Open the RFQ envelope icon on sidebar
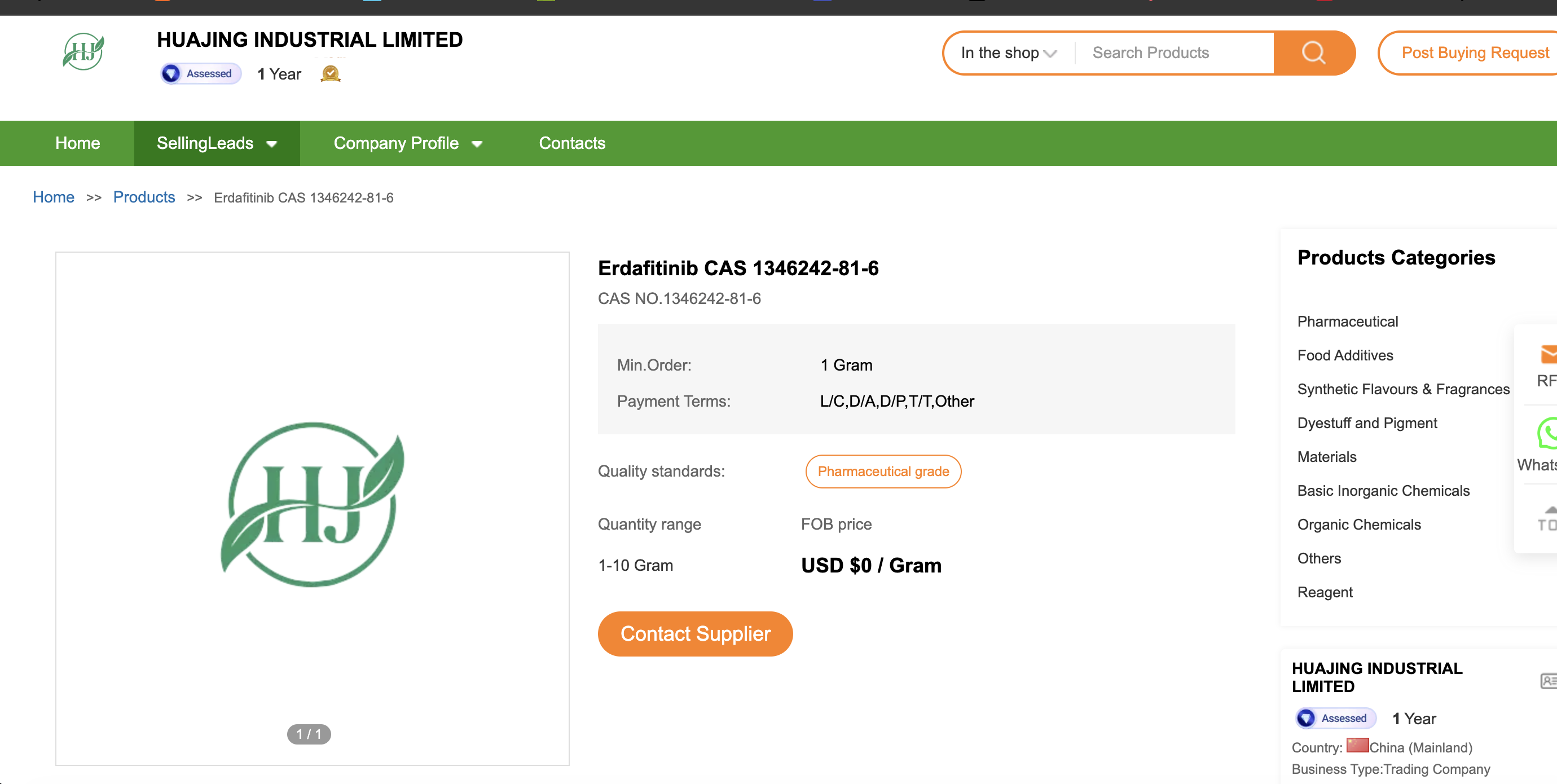Screen dimensions: 1557x784 pos(1548,354)
